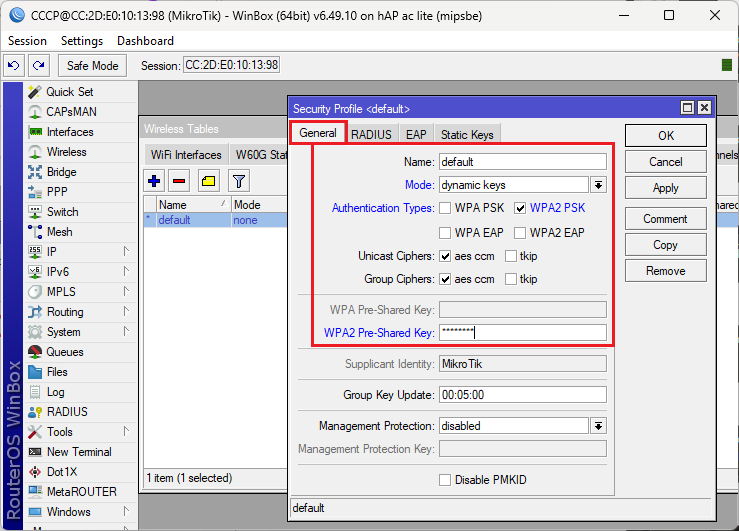Switch to the EAP tab
Screen dimensions: 739x531
(x=416, y=134)
